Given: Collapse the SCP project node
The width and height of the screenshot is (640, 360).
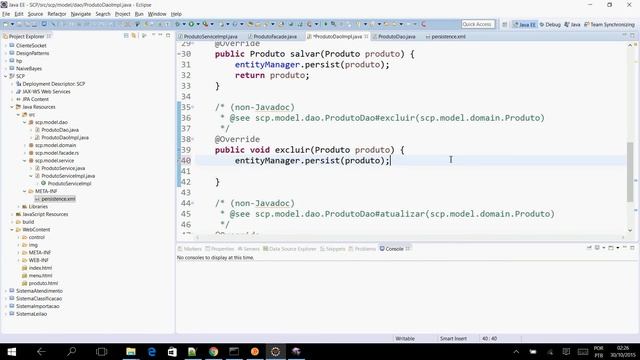Looking at the screenshot, I should pyautogui.click(x=6, y=76).
